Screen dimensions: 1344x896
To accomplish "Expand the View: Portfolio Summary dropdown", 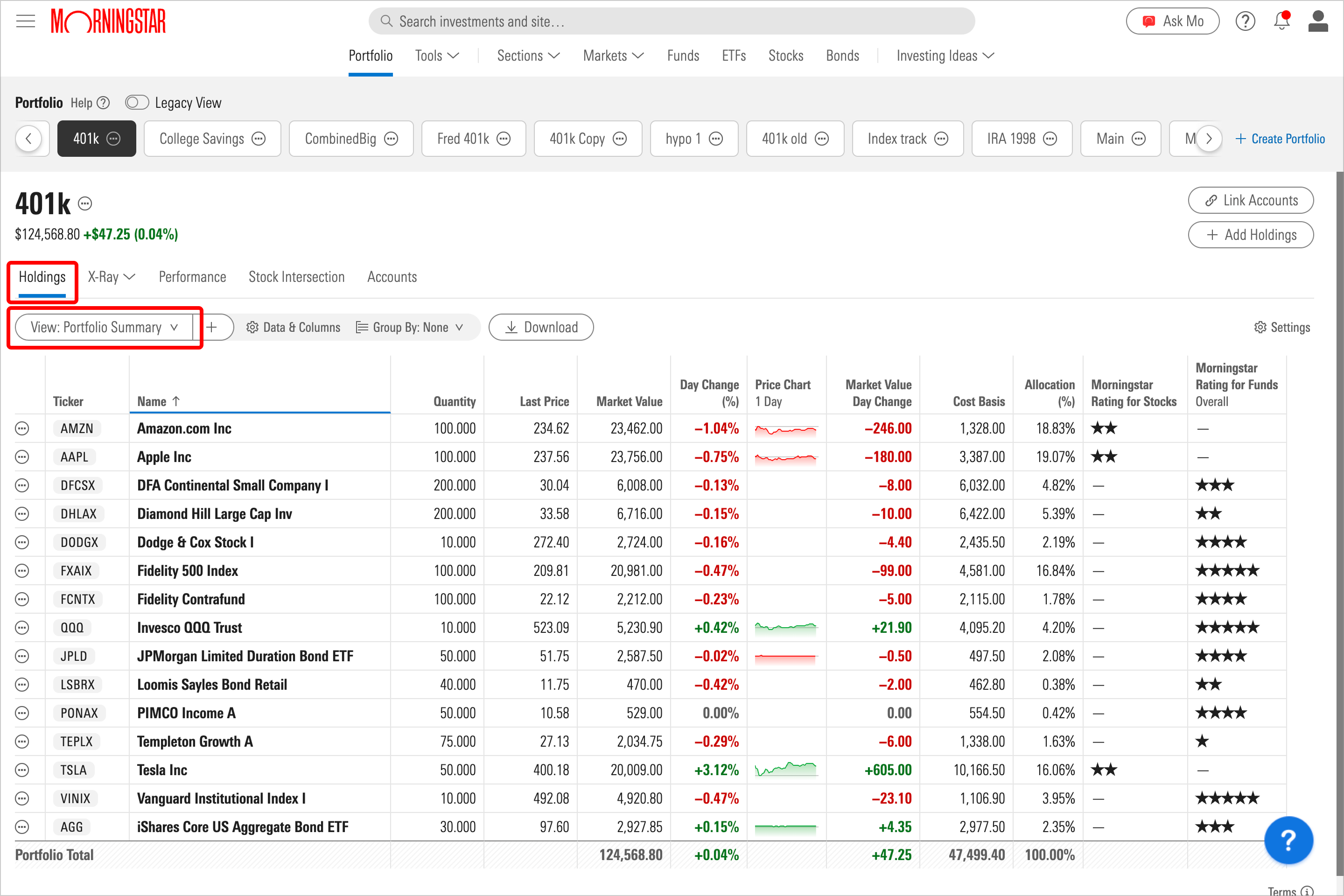I will point(105,328).
